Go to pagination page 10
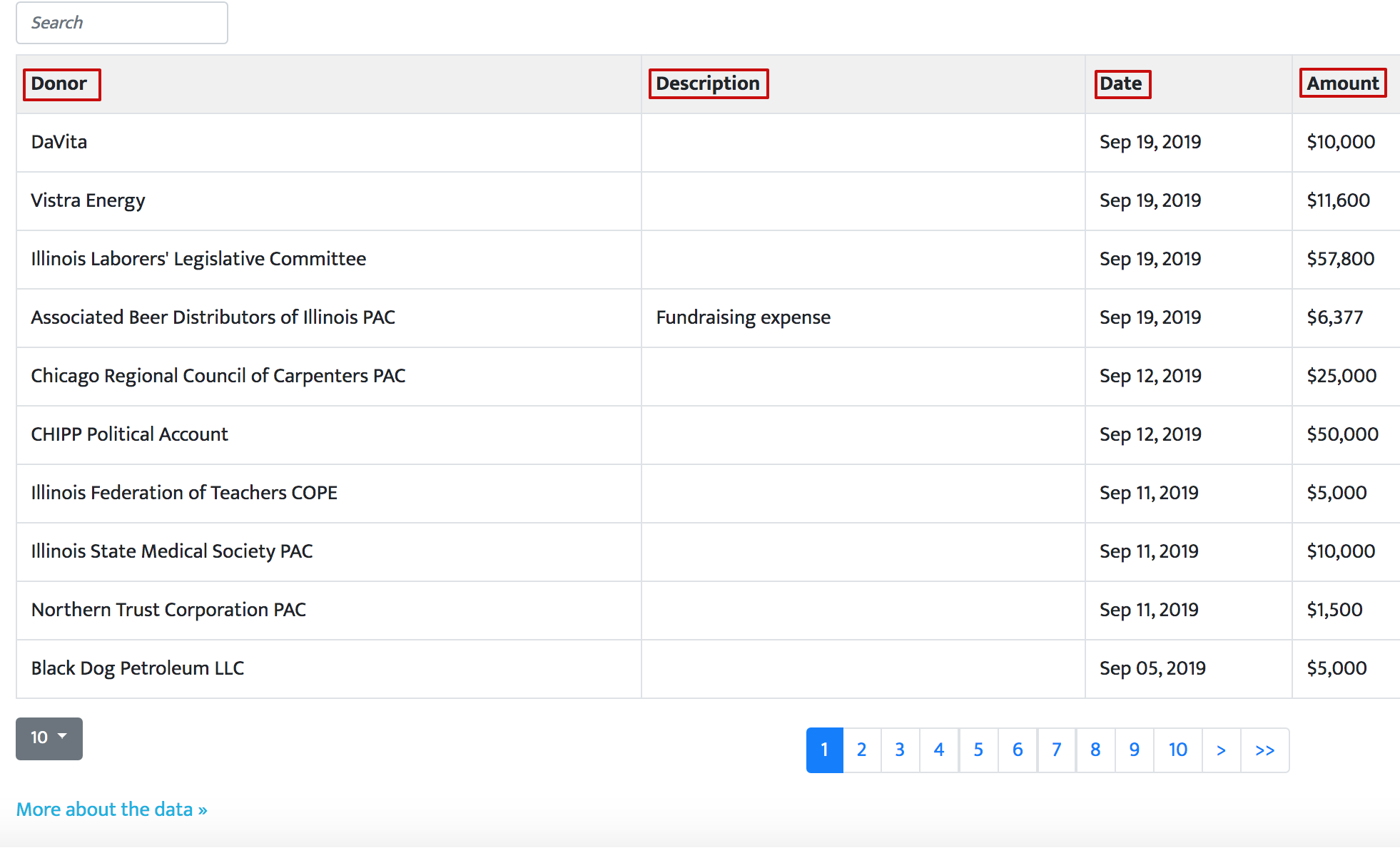This screenshot has height=853, width=1400. point(1178,750)
